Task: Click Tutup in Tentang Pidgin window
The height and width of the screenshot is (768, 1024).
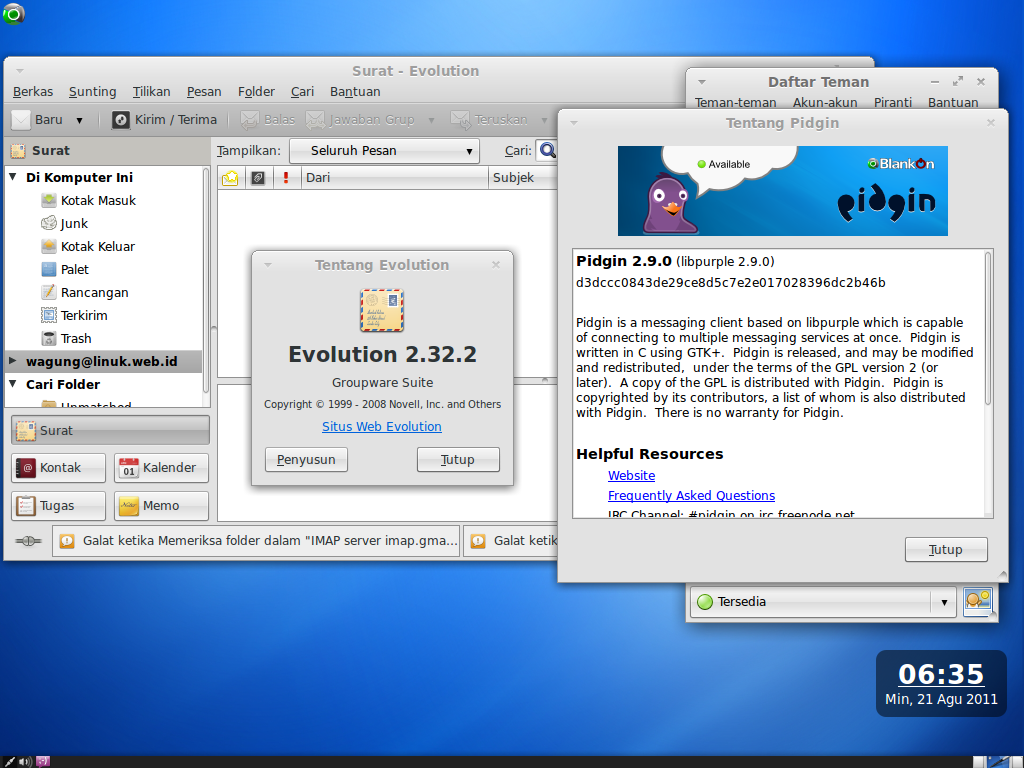Action: pyautogui.click(x=946, y=549)
